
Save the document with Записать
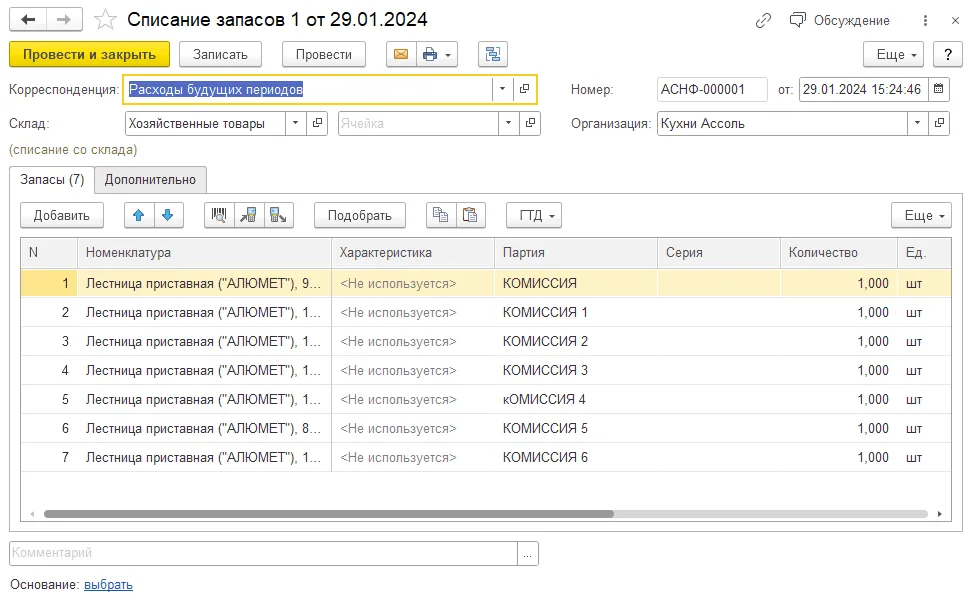[x=220, y=54]
